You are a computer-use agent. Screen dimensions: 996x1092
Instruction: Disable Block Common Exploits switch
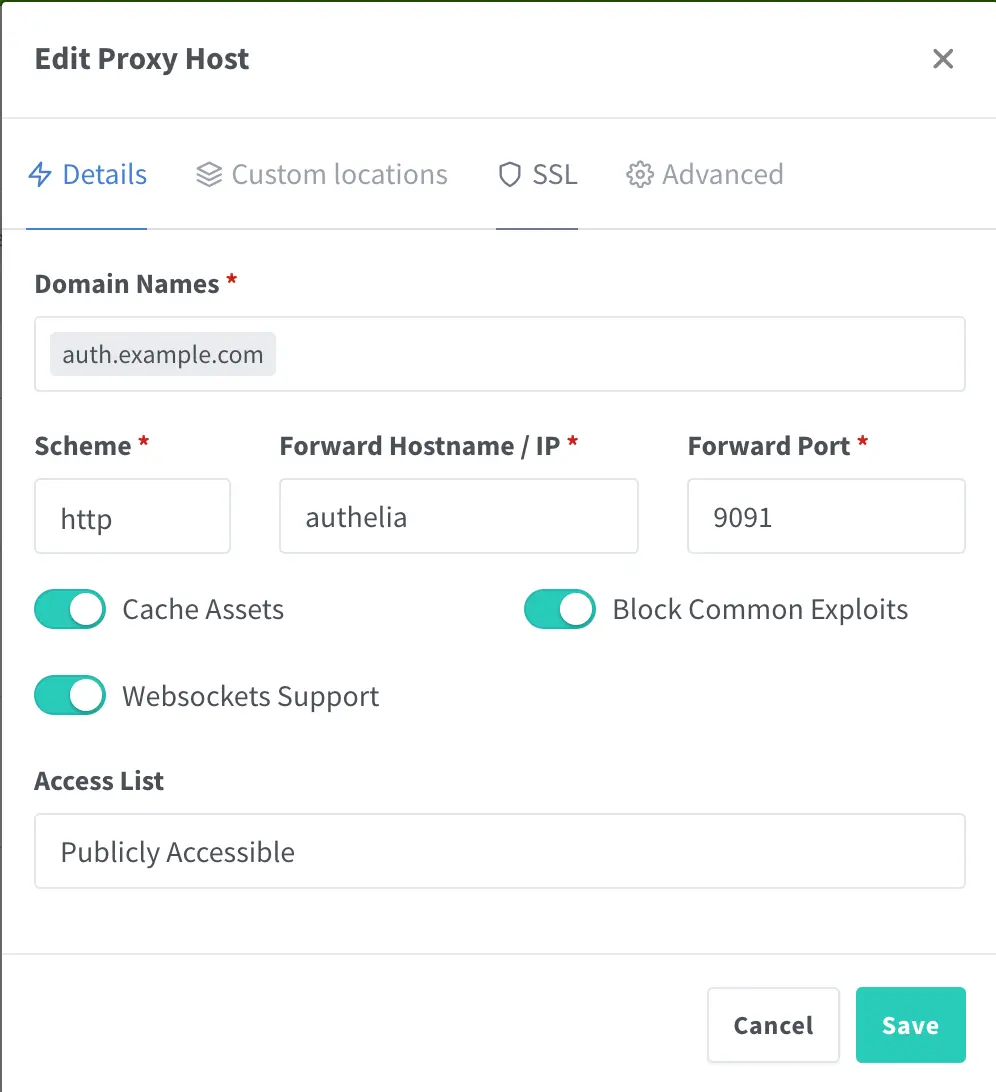560,609
